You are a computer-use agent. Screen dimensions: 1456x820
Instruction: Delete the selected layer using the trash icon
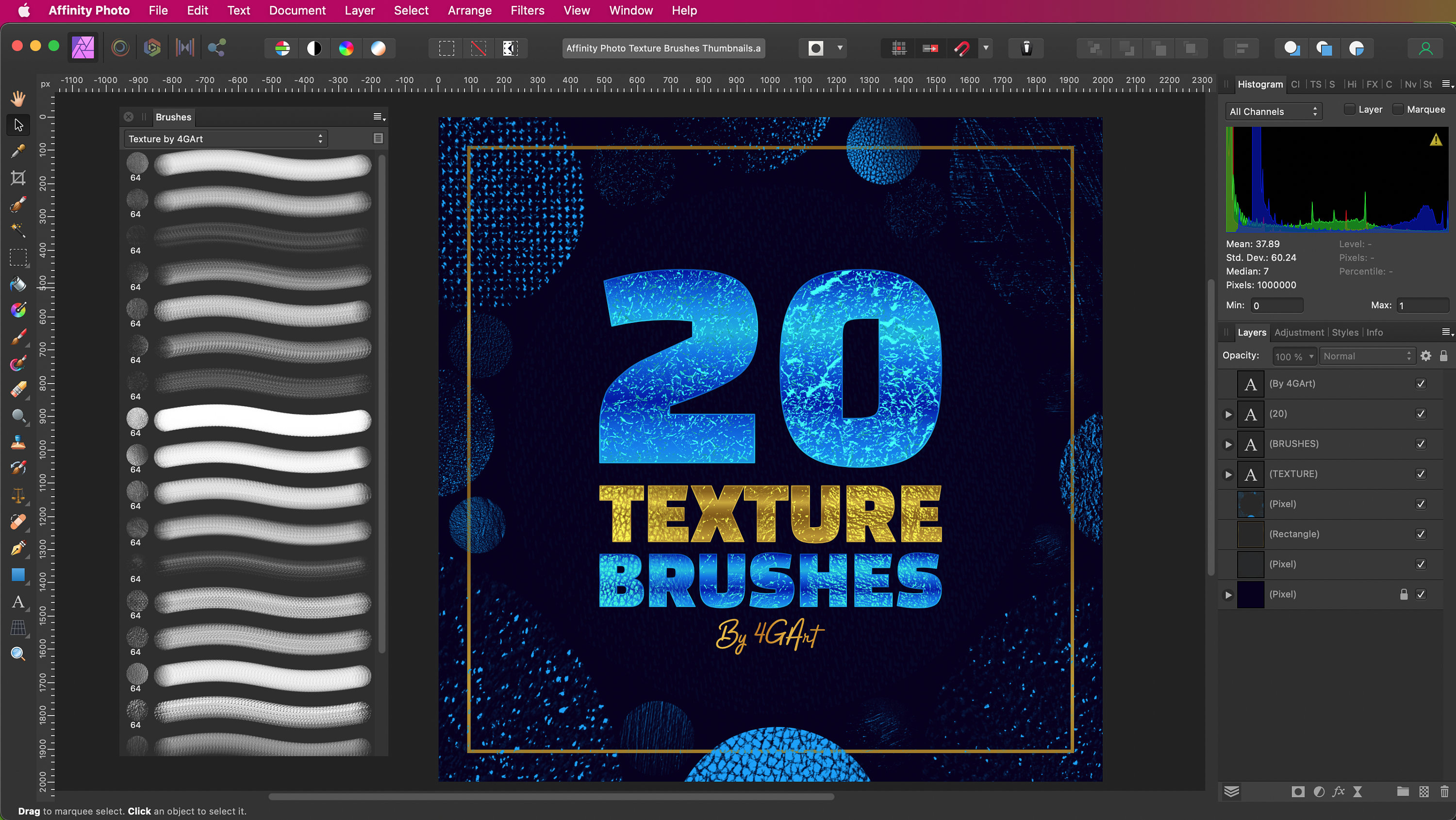tap(1445, 792)
